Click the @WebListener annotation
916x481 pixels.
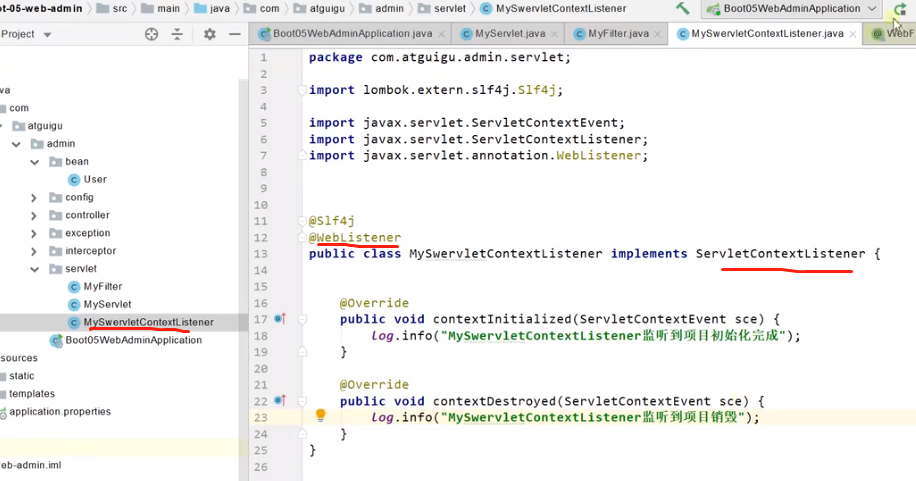355,237
